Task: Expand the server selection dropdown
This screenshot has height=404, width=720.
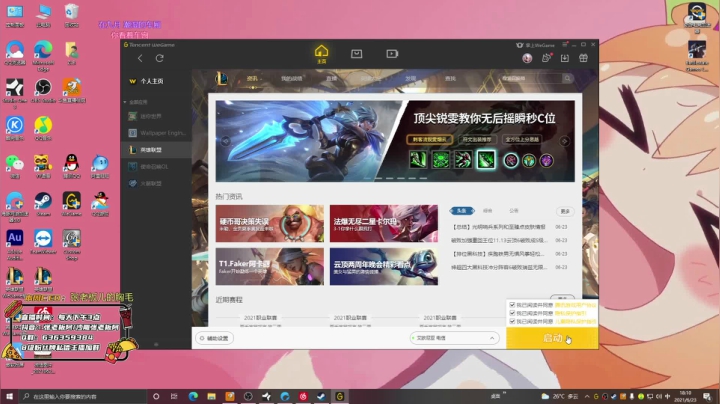Action: click(x=454, y=338)
